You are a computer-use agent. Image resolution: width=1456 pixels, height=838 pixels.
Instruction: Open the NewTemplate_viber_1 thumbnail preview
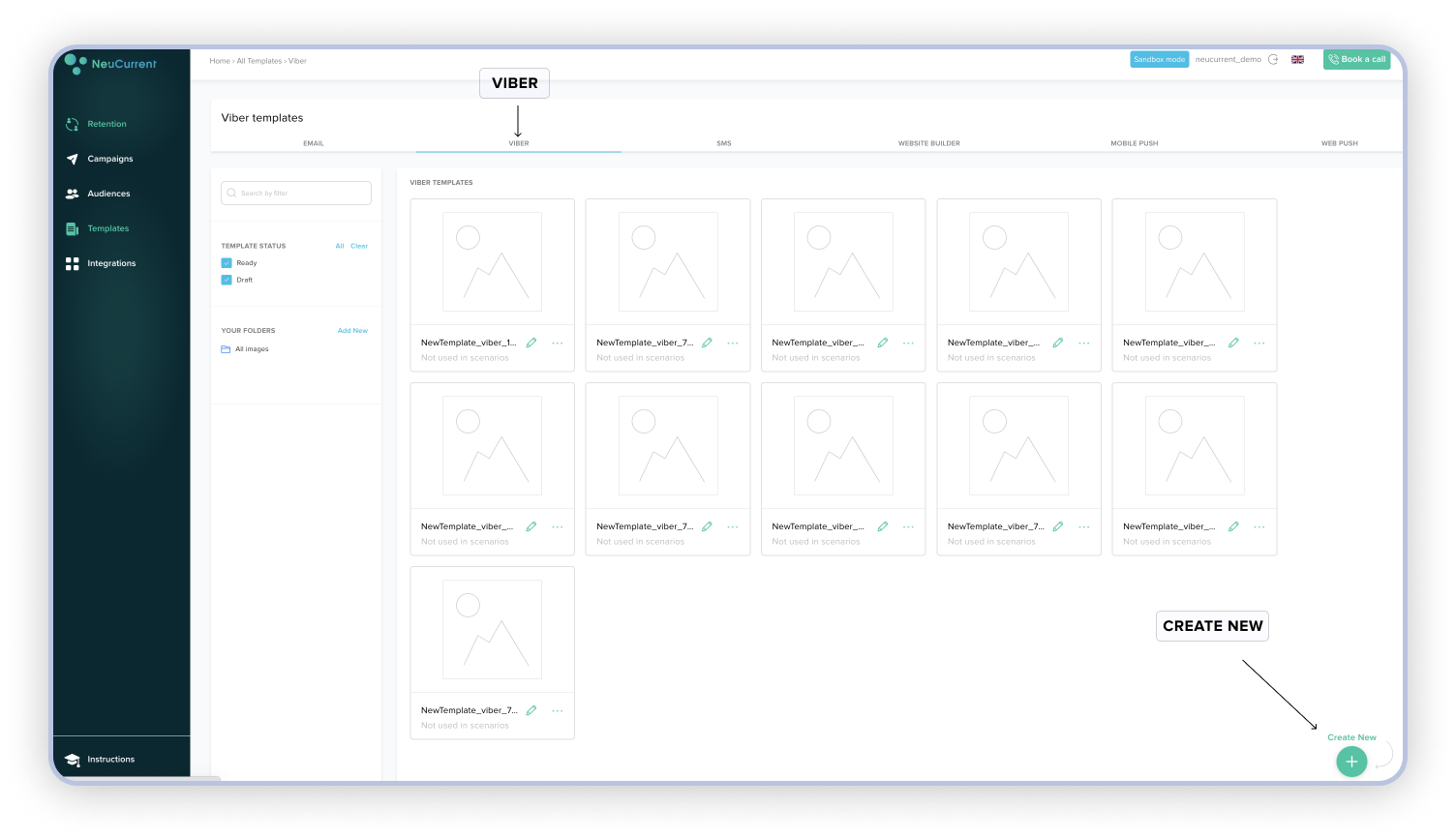coord(492,262)
